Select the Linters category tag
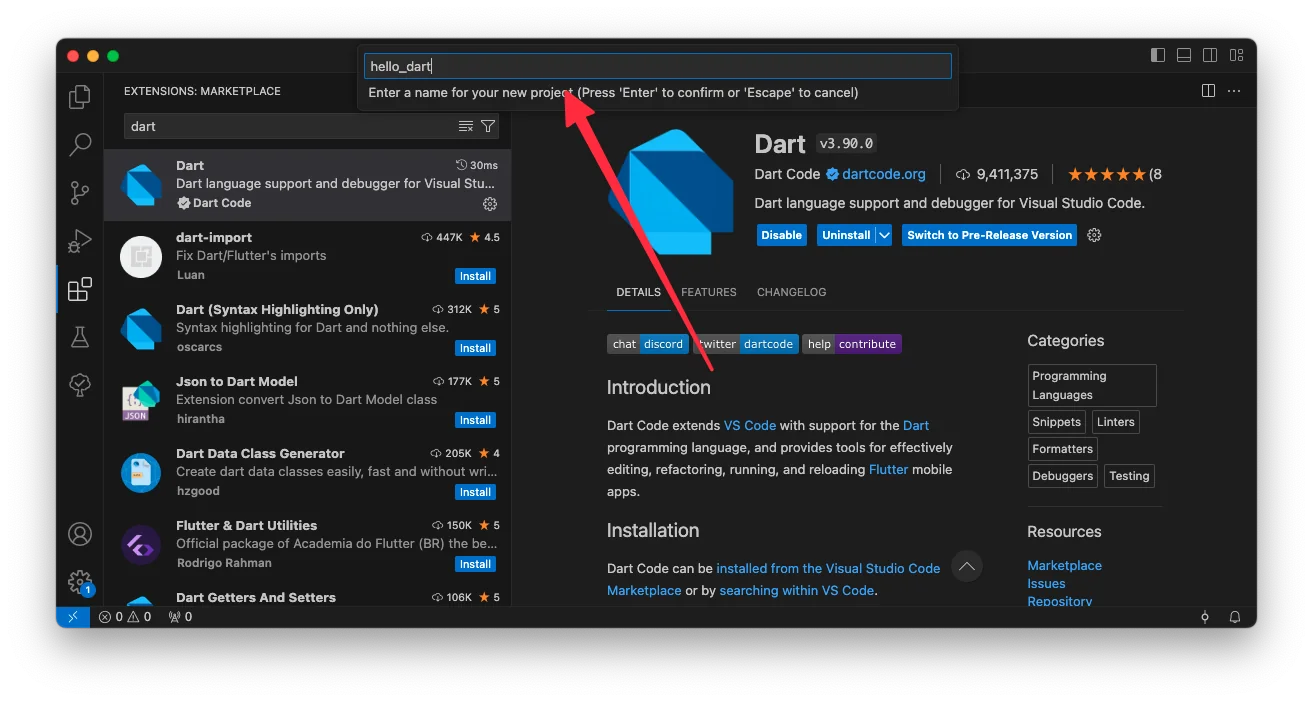 [1115, 422]
